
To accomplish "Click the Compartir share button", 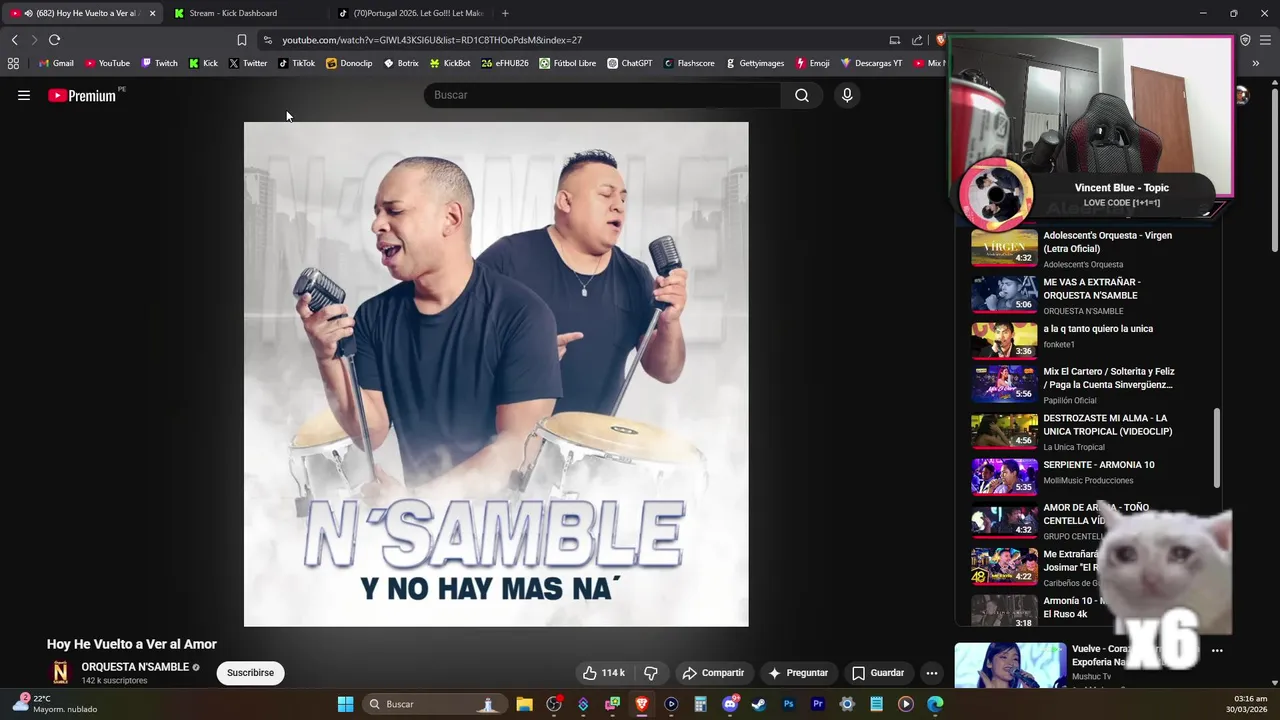I will tap(713, 673).
